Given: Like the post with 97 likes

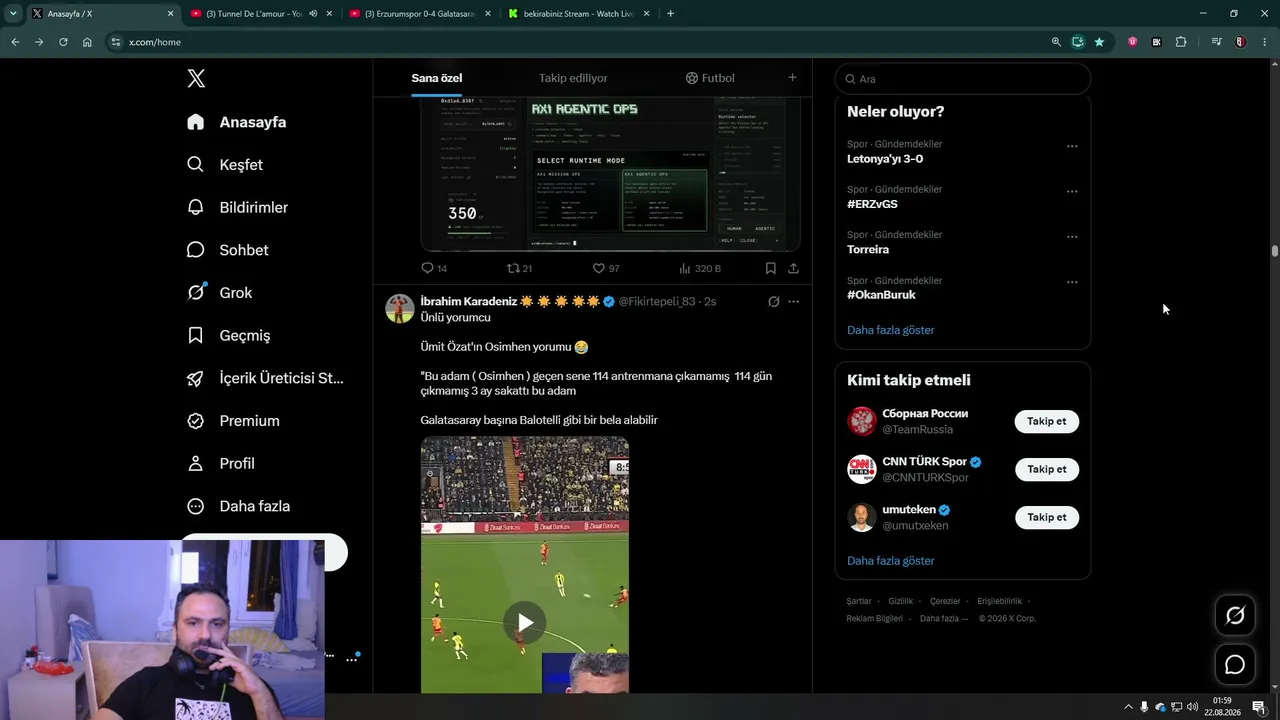Looking at the screenshot, I should [606, 268].
